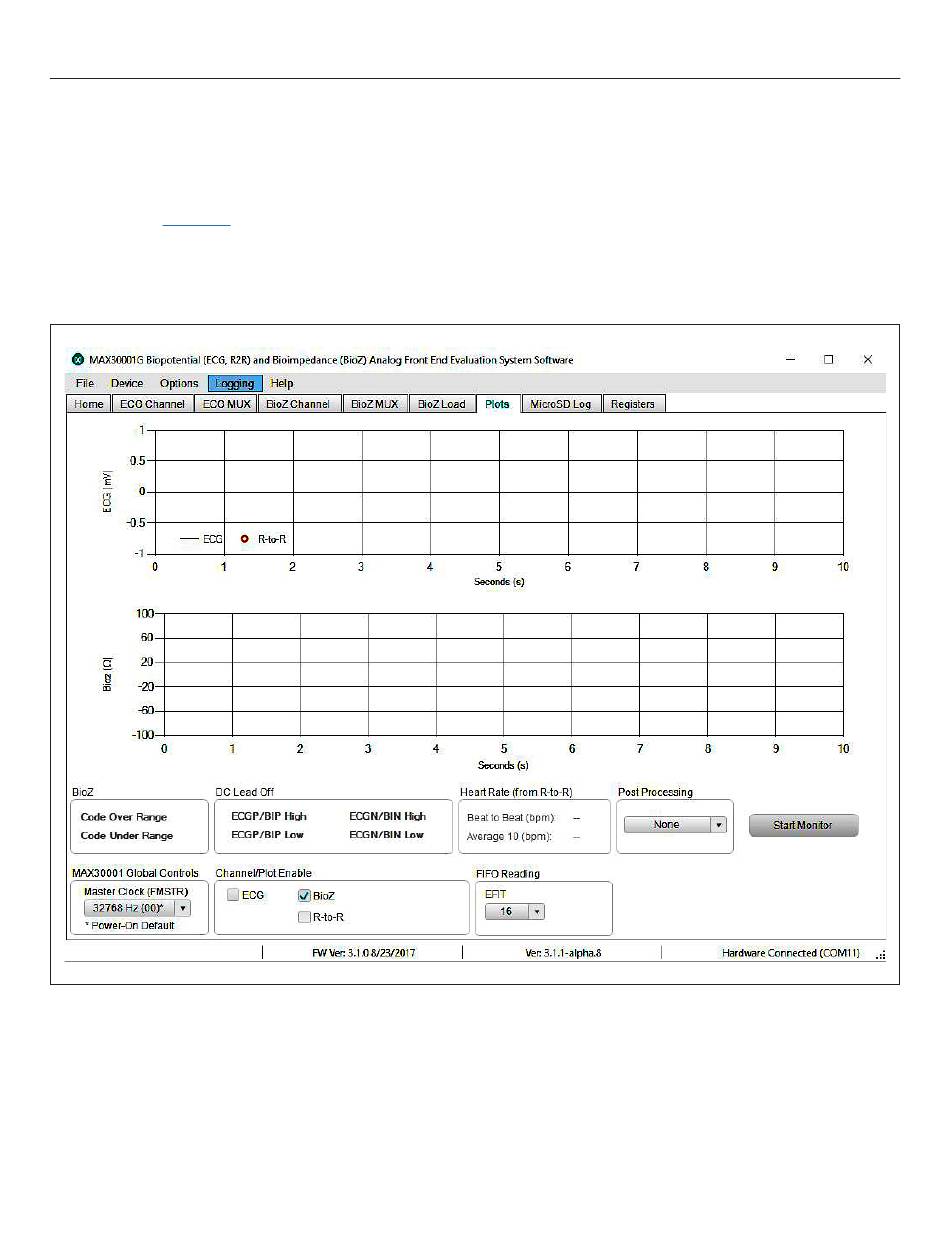Switch to the BioZ Load tab
The image size is (950, 1254).
441,404
